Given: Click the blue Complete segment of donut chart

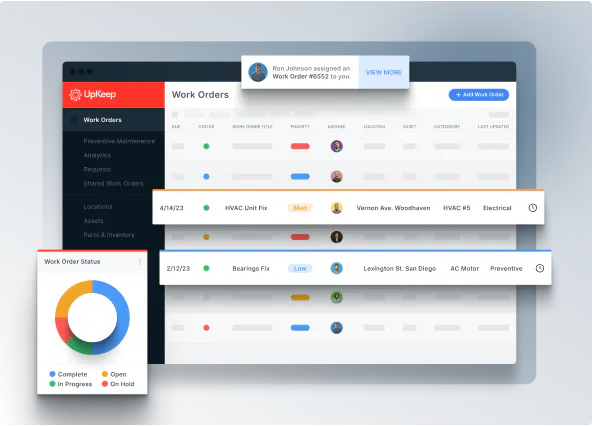Looking at the screenshot, I should [x=122, y=317].
